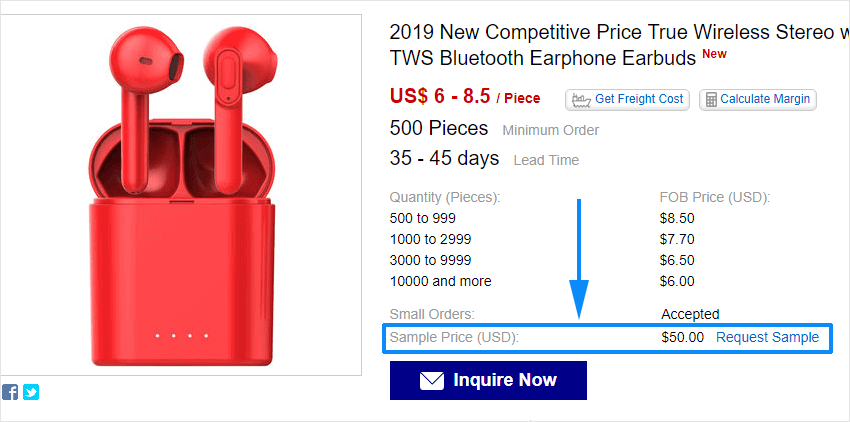The height and width of the screenshot is (422, 850).
Task: Click the red New badge beside the title
Action: [714, 54]
